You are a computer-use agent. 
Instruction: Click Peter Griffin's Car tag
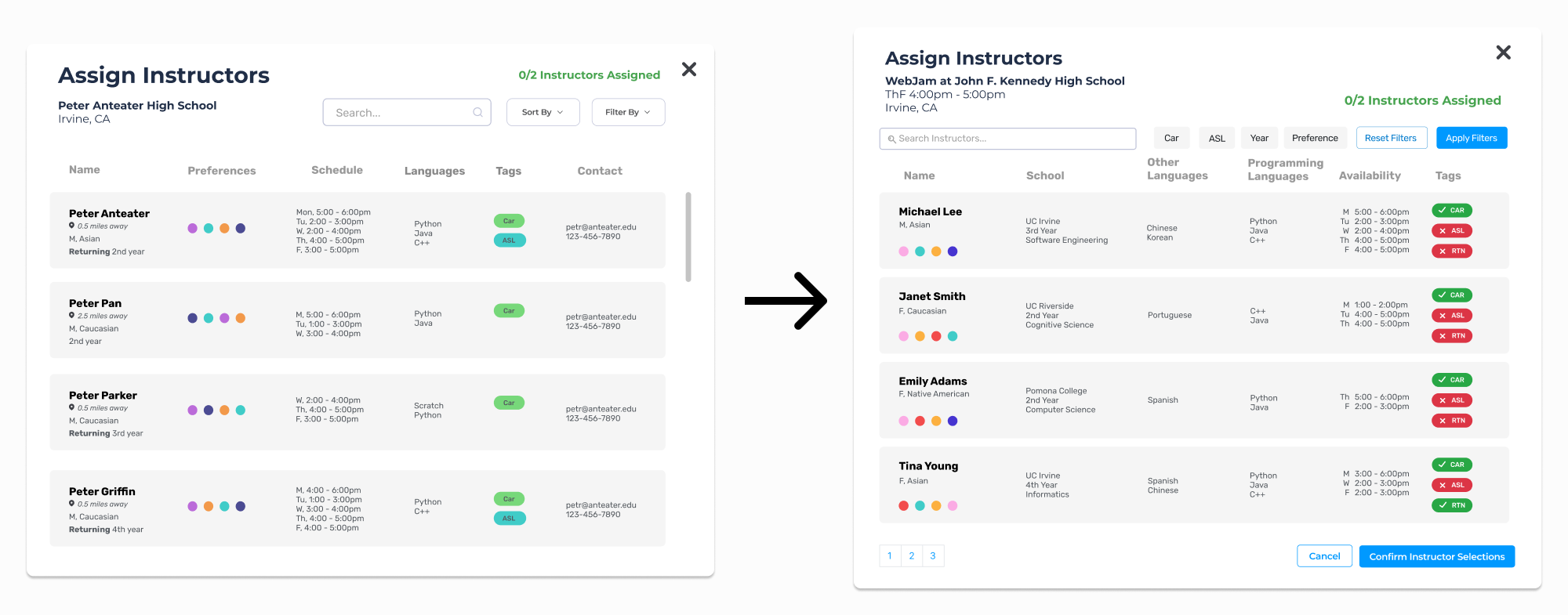click(x=509, y=499)
